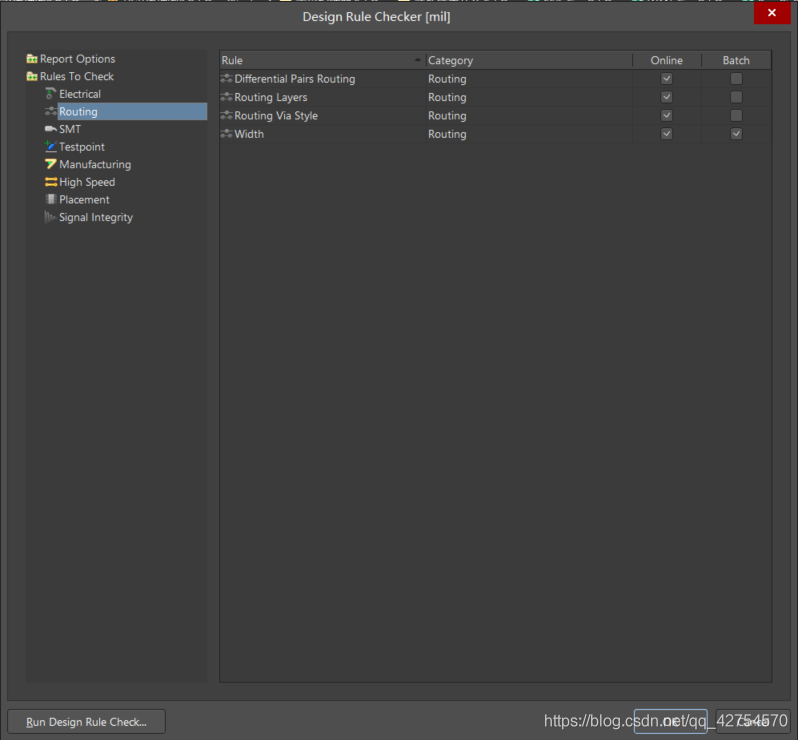Select the Placement rules category
The height and width of the screenshot is (740, 798).
point(84,200)
